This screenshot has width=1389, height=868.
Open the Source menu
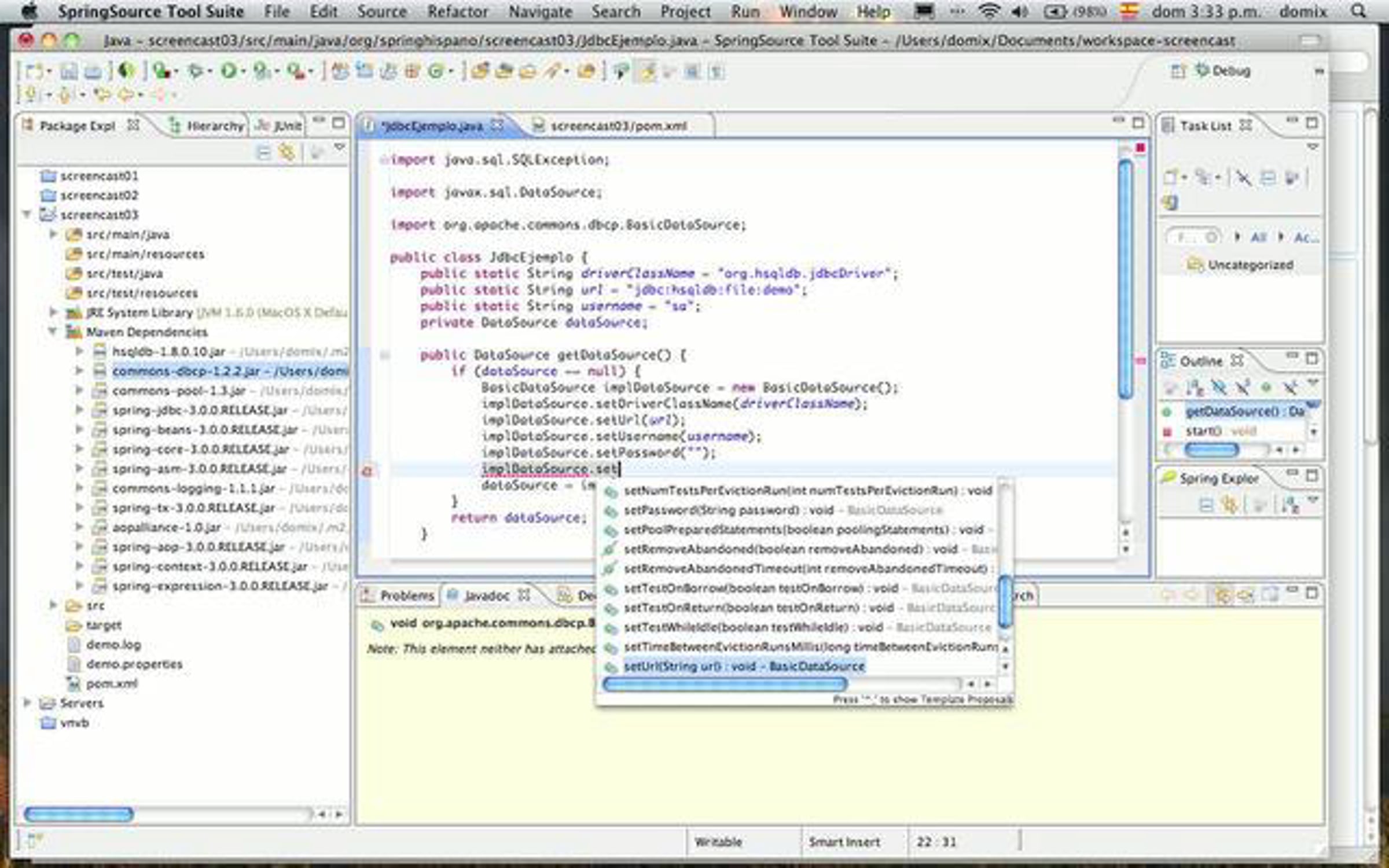tap(381, 11)
